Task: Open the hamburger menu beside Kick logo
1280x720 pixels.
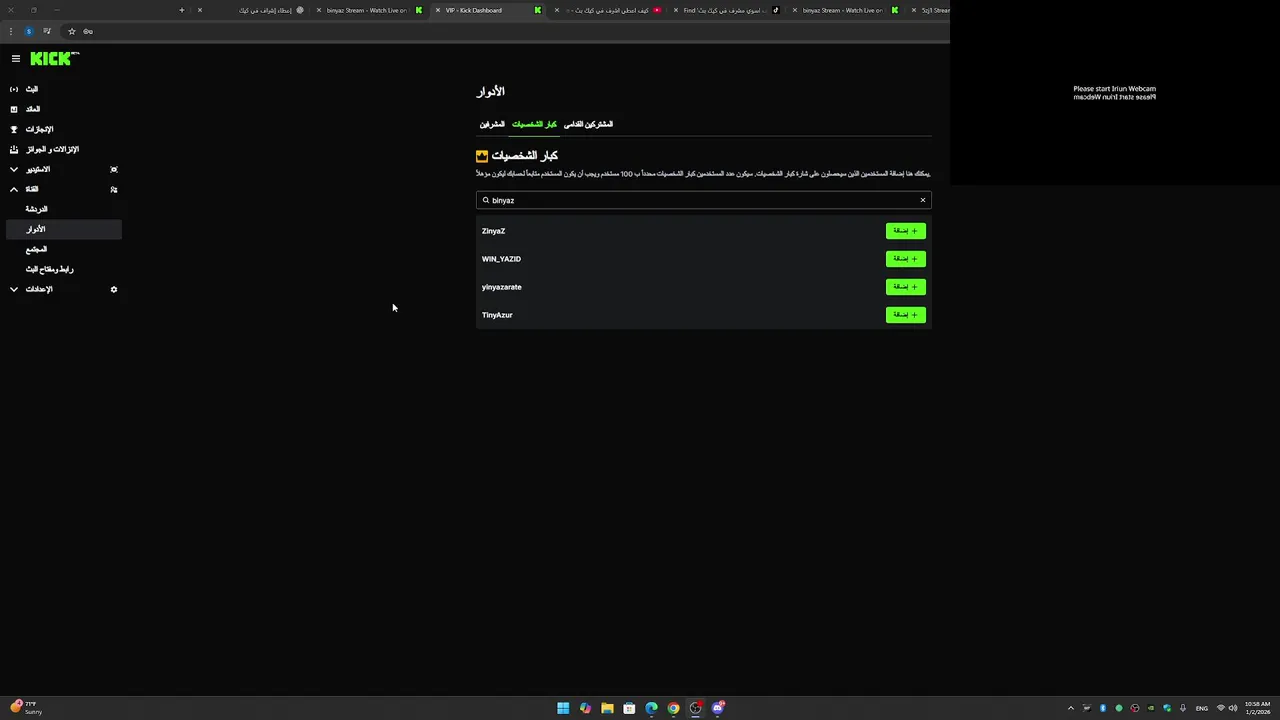Action: (x=16, y=59)
